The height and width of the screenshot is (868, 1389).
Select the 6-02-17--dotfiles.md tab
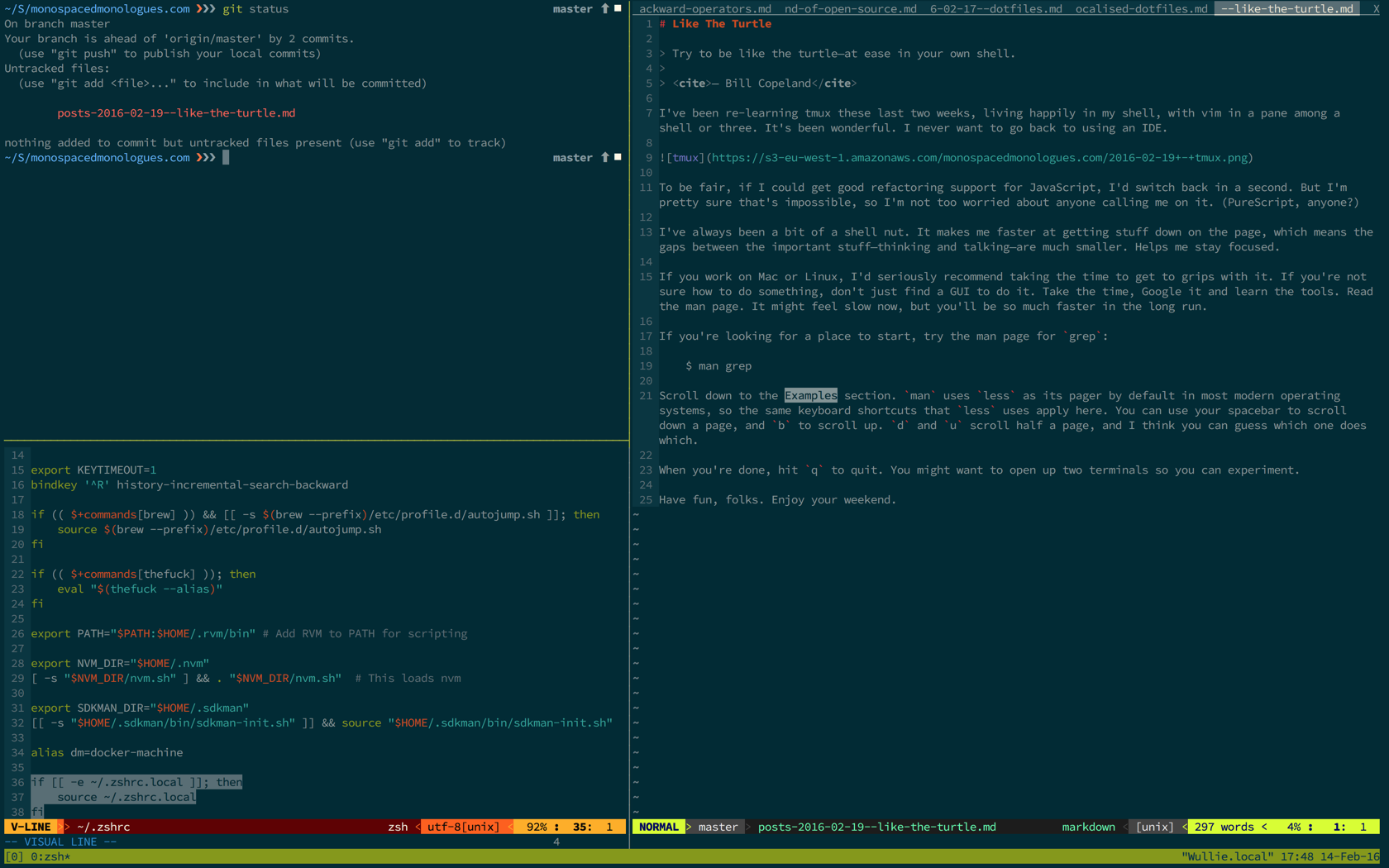(x=995, y=8)
